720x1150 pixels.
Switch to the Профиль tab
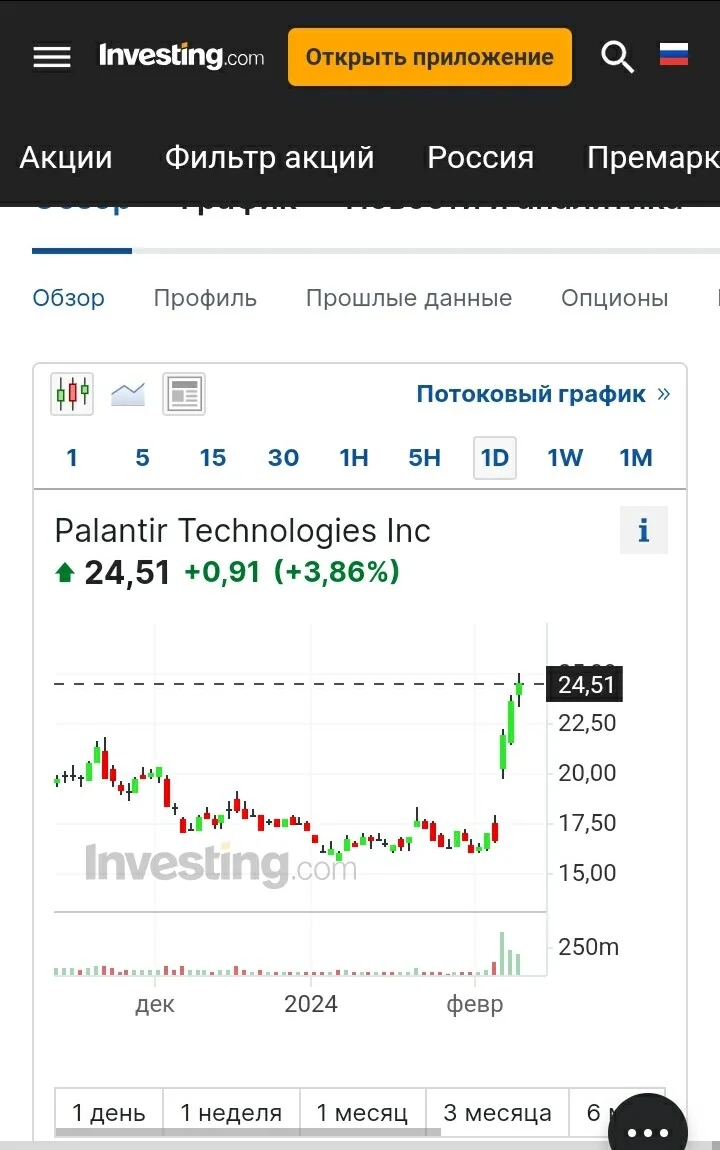coord(205,298)
